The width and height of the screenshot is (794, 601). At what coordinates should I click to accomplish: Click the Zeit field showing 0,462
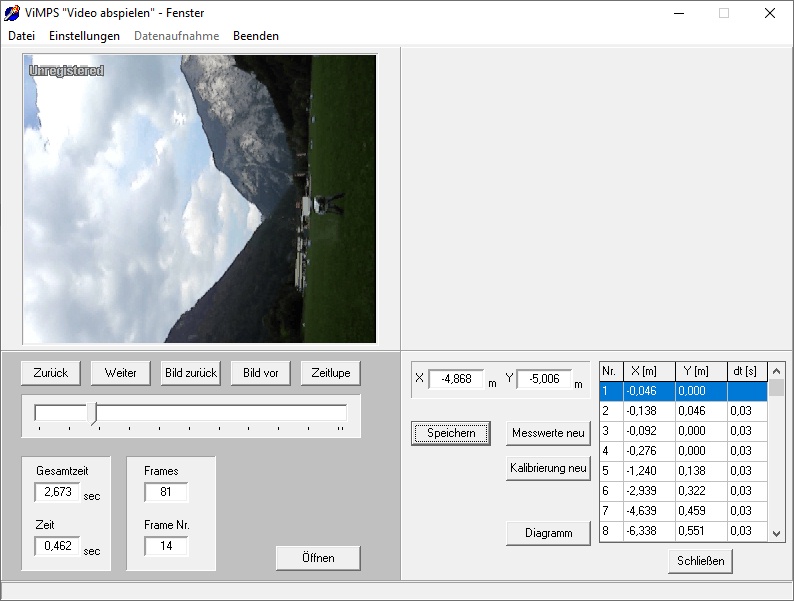[x=57, y=546]
